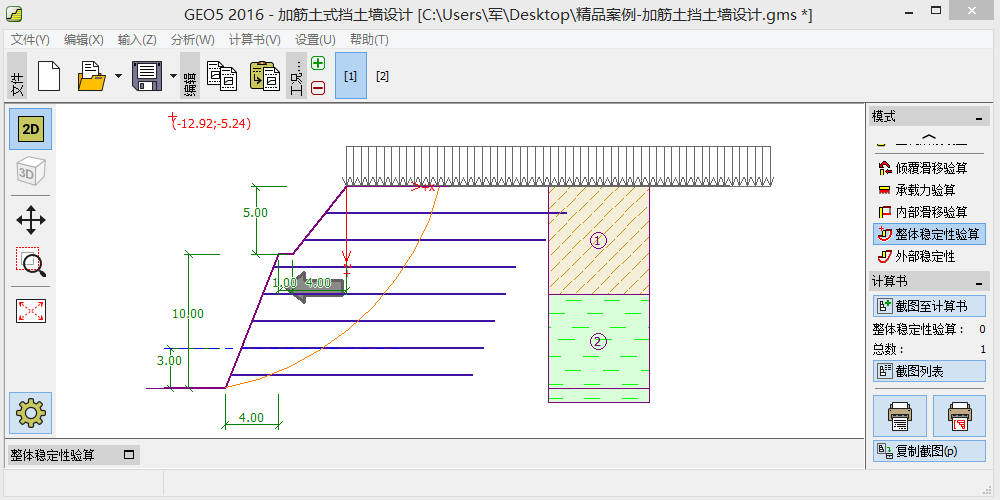Collapse the 计算书 panel section
1000x500 pixels.
point(979,282)
